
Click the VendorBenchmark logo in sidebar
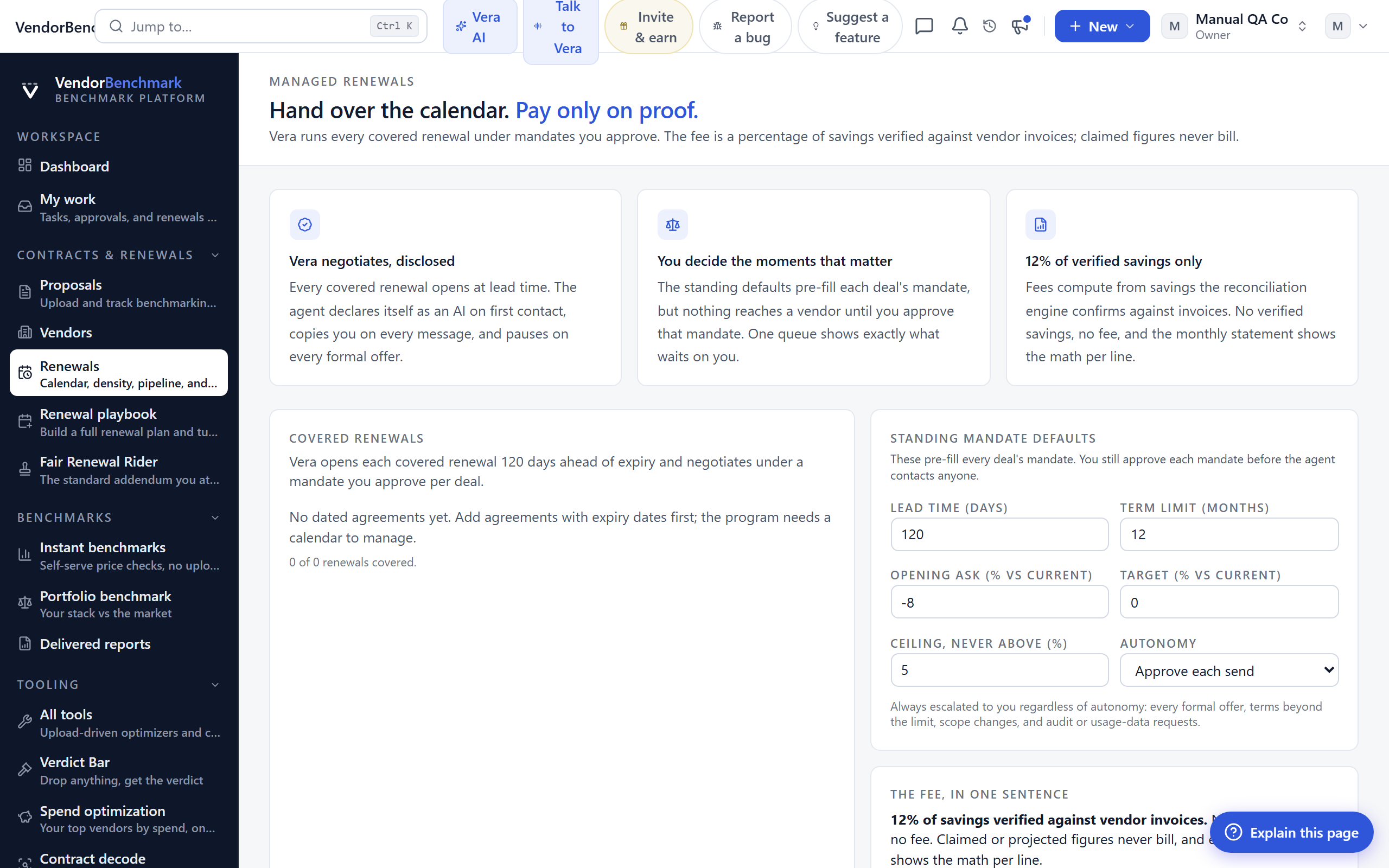[30, 90]
